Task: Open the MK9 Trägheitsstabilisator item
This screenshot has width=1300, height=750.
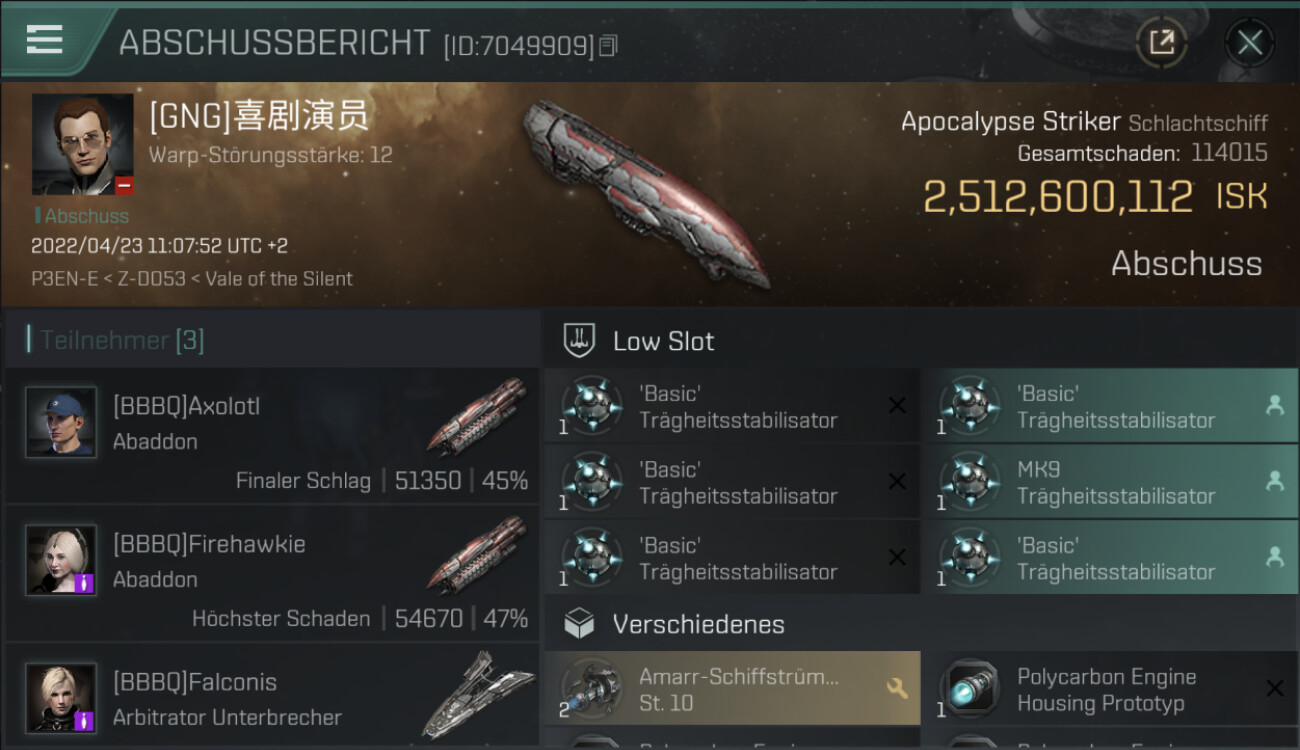Action: tap(1110, 482)
